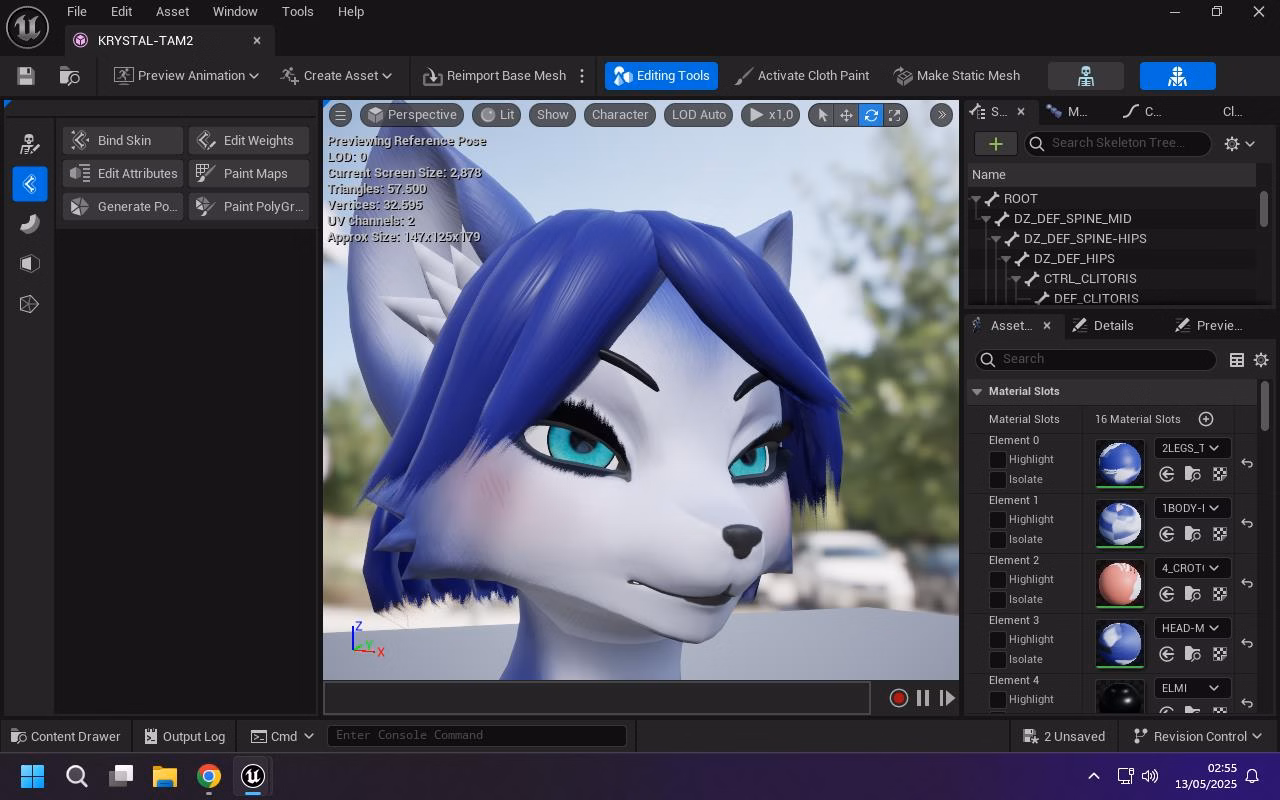Open the Preview Animation dropdown
Image resolution: width=1280 pixels, height=800 pixels.
pyautogui.click(x=186, y=76)
